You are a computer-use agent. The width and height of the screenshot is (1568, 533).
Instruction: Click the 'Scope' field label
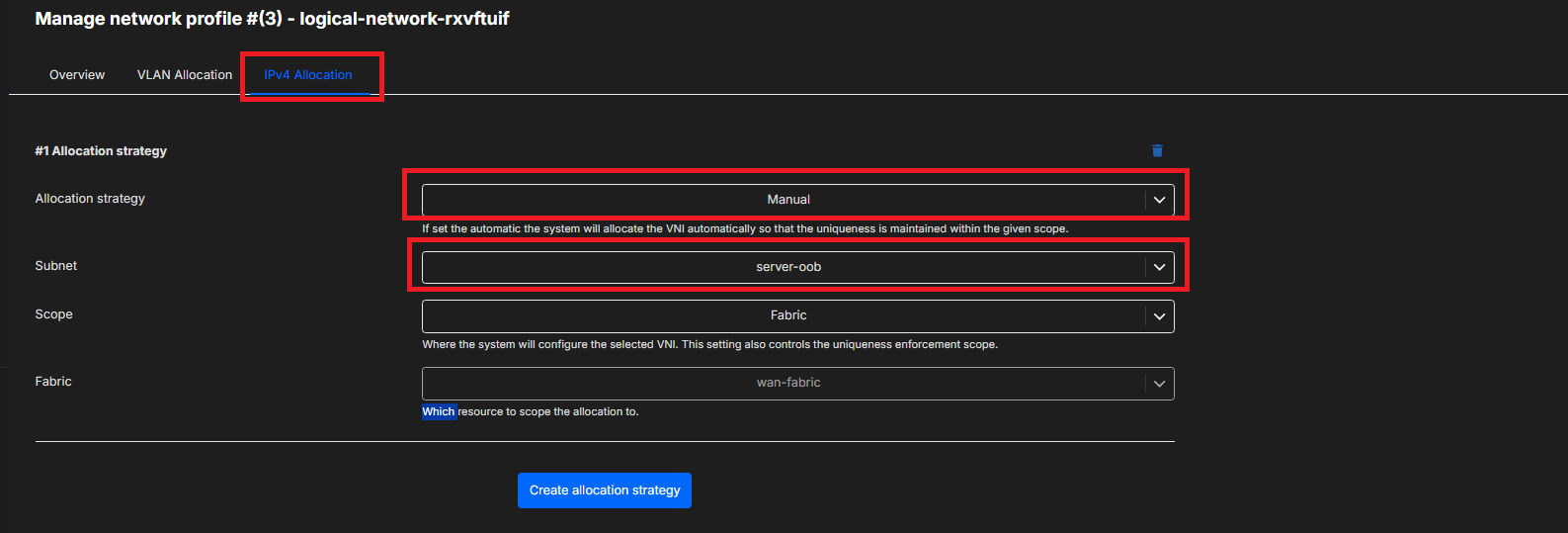(x=54, y=314)
